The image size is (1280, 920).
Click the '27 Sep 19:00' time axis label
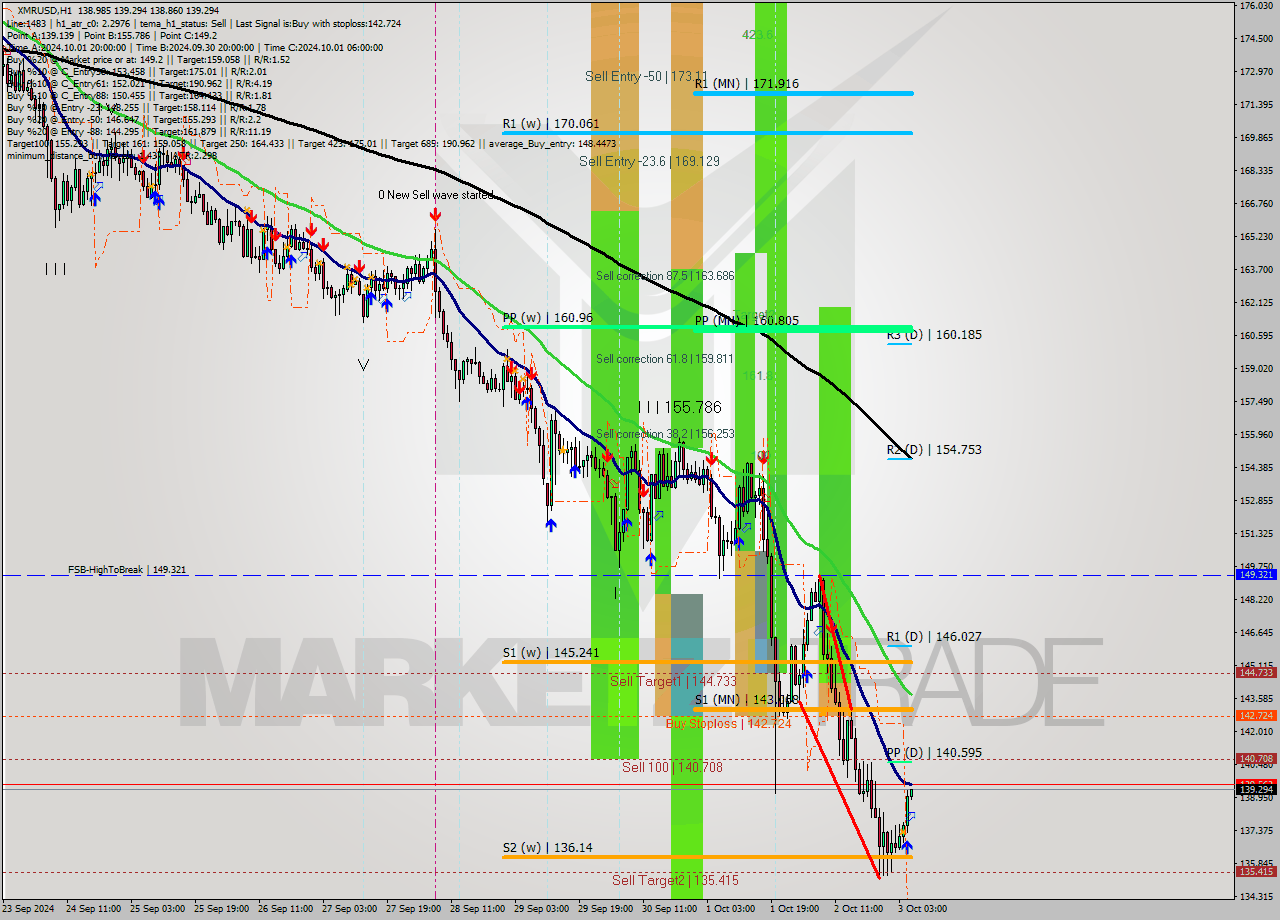415,909
